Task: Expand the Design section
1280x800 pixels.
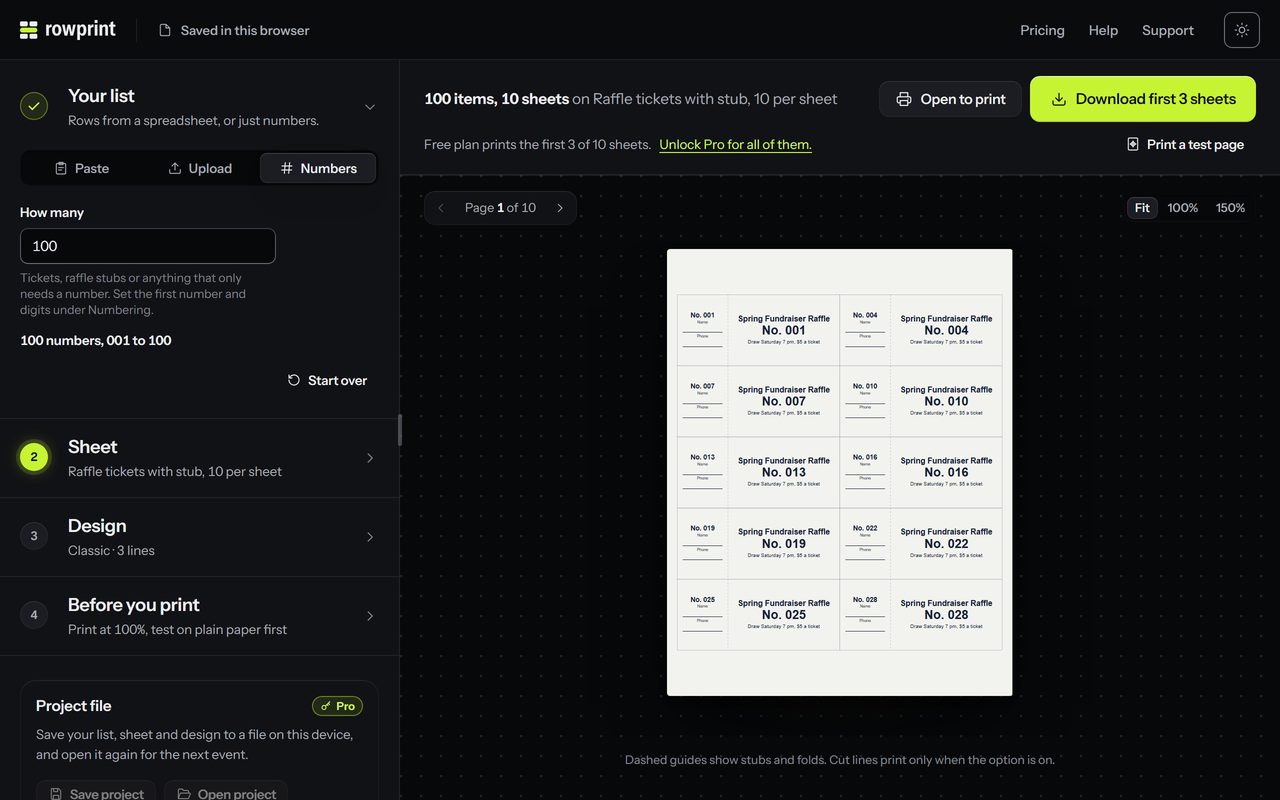Action: [200, 537]
